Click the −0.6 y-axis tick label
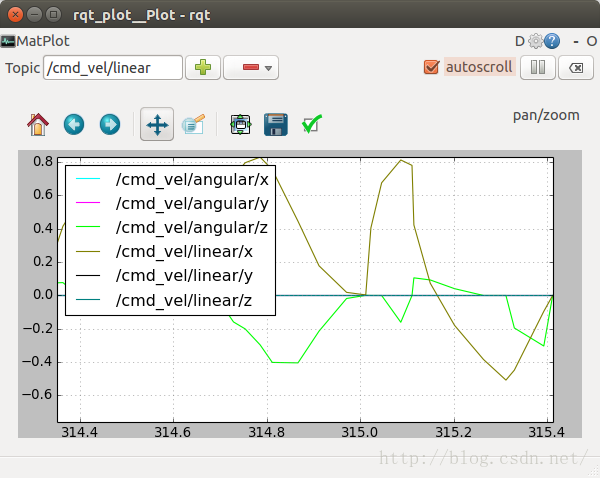Viewport: 600px width, 478px height. tap(38, 395)
